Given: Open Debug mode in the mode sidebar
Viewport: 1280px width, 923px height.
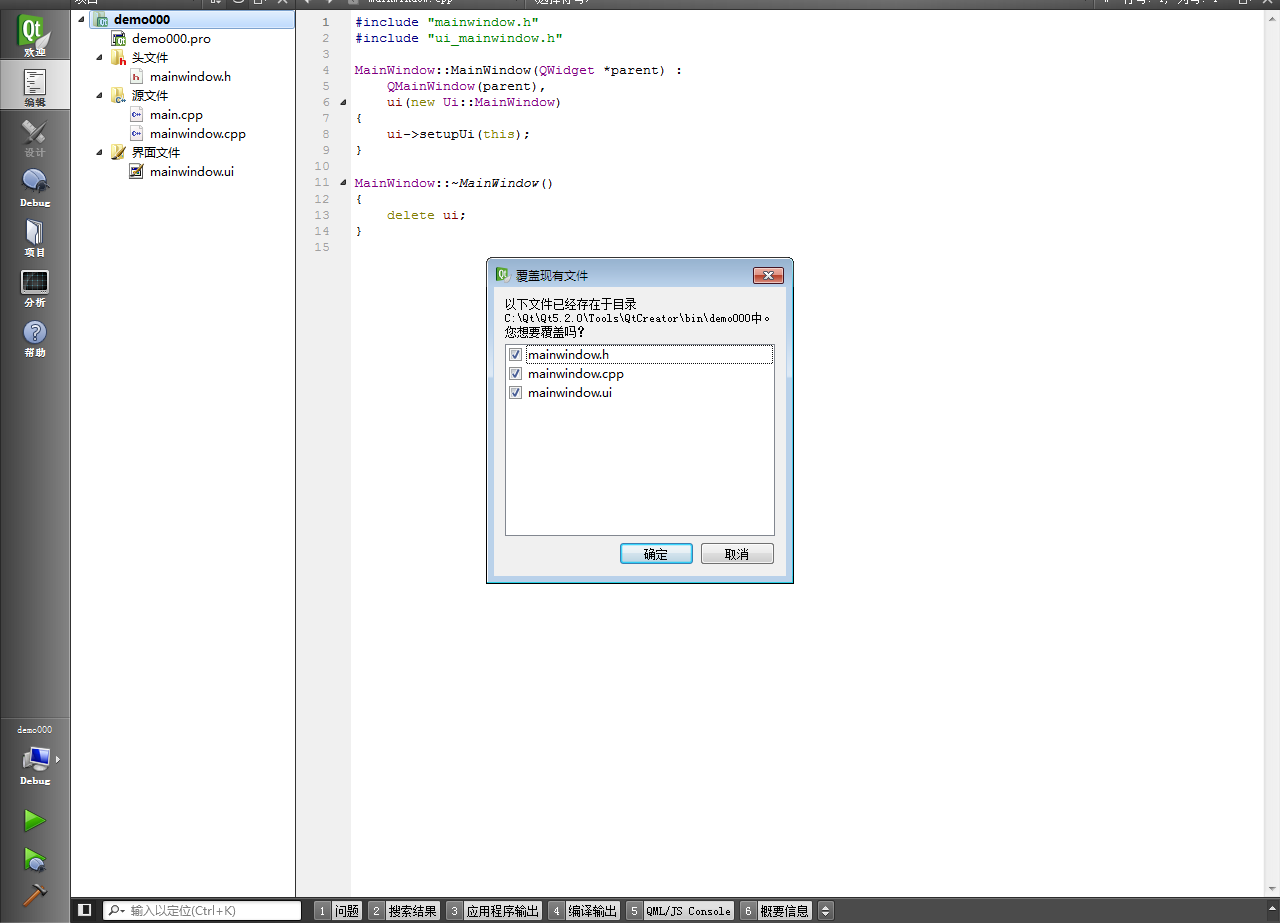Looking at the screenshot, I should 35,188.
